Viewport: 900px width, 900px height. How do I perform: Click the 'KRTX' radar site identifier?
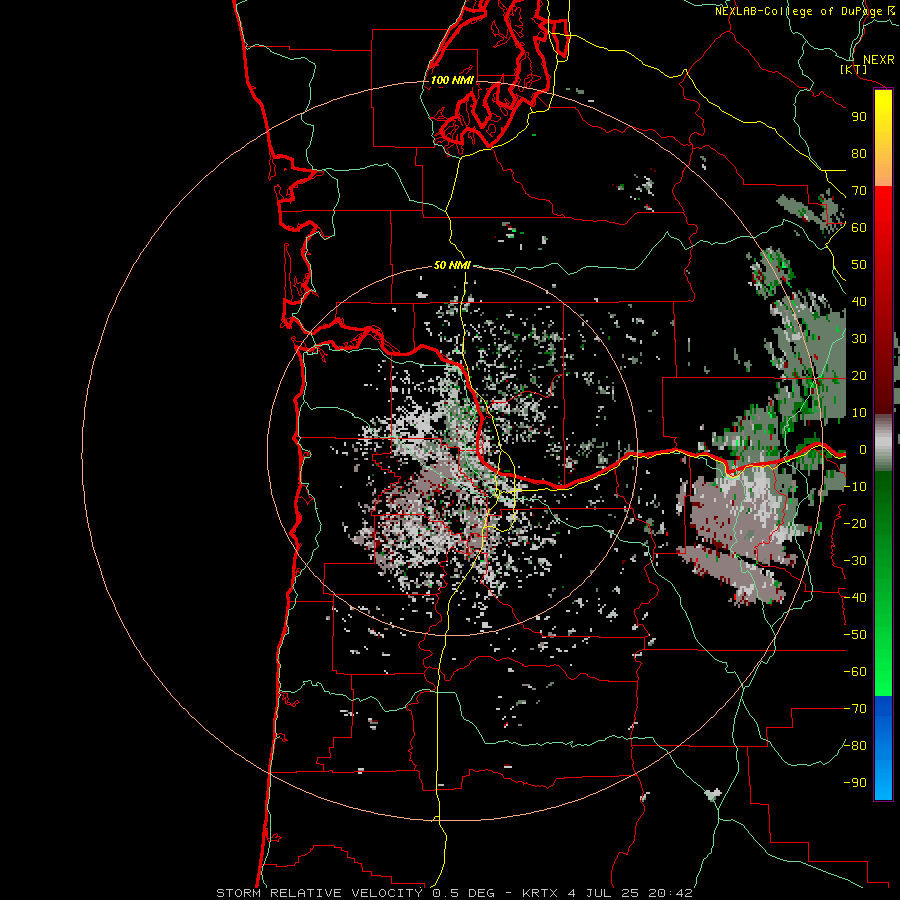point(540,893)
